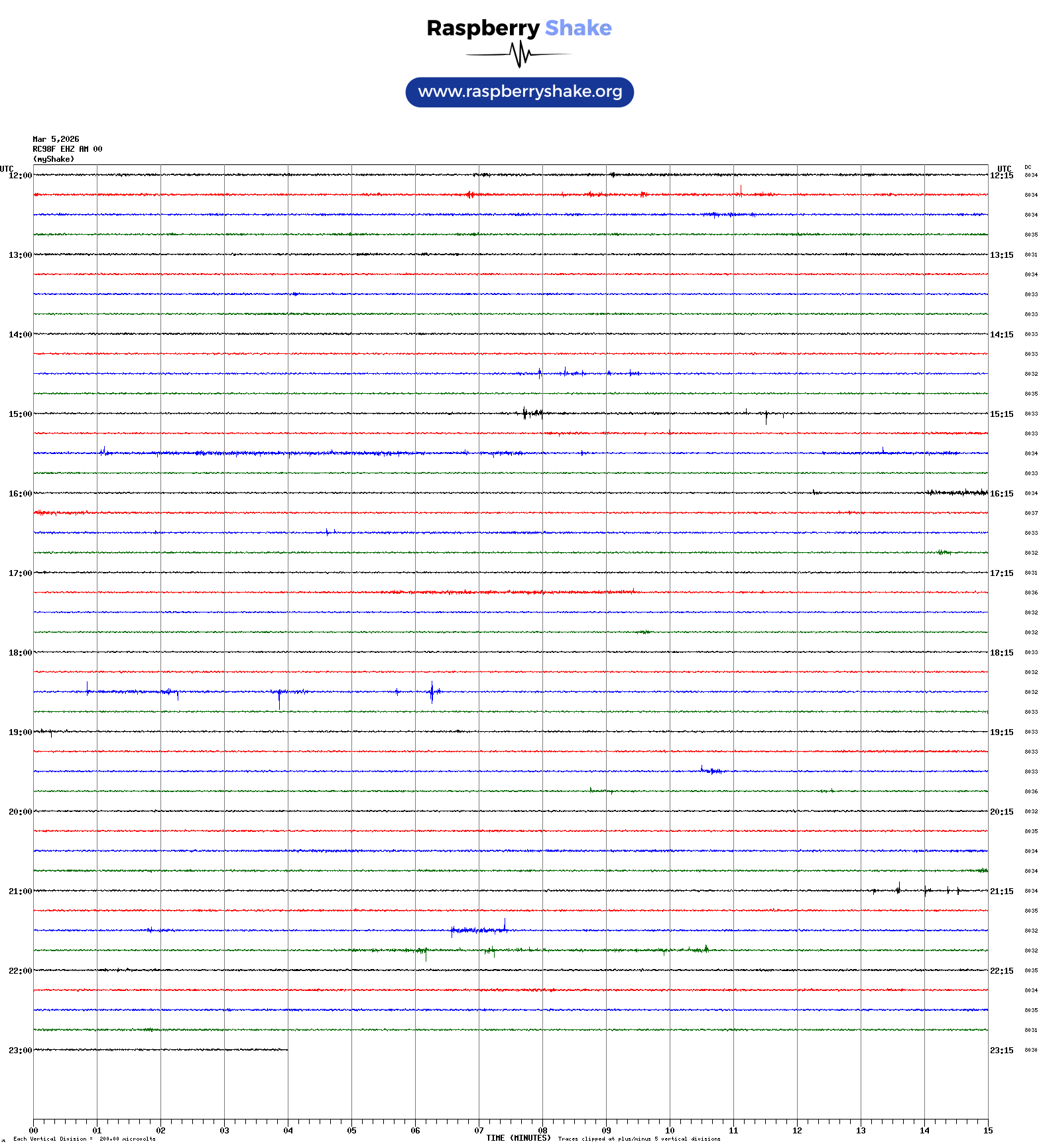Click the 23:00 time label on left axis
Image resolution: width=1041 pixels, height=1148 pixels.
(20, 1051)
